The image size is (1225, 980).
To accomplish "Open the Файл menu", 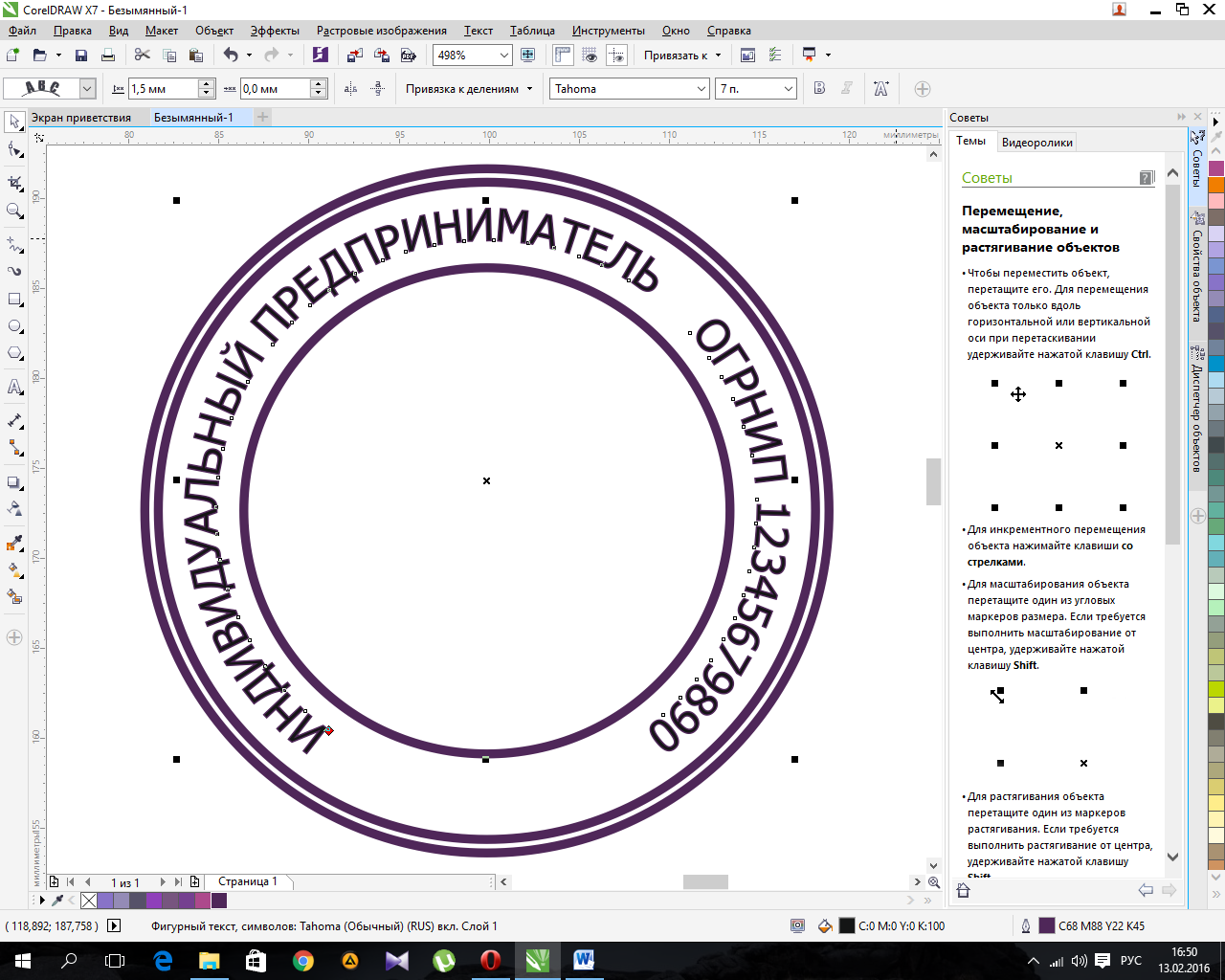I will (23, 31).
